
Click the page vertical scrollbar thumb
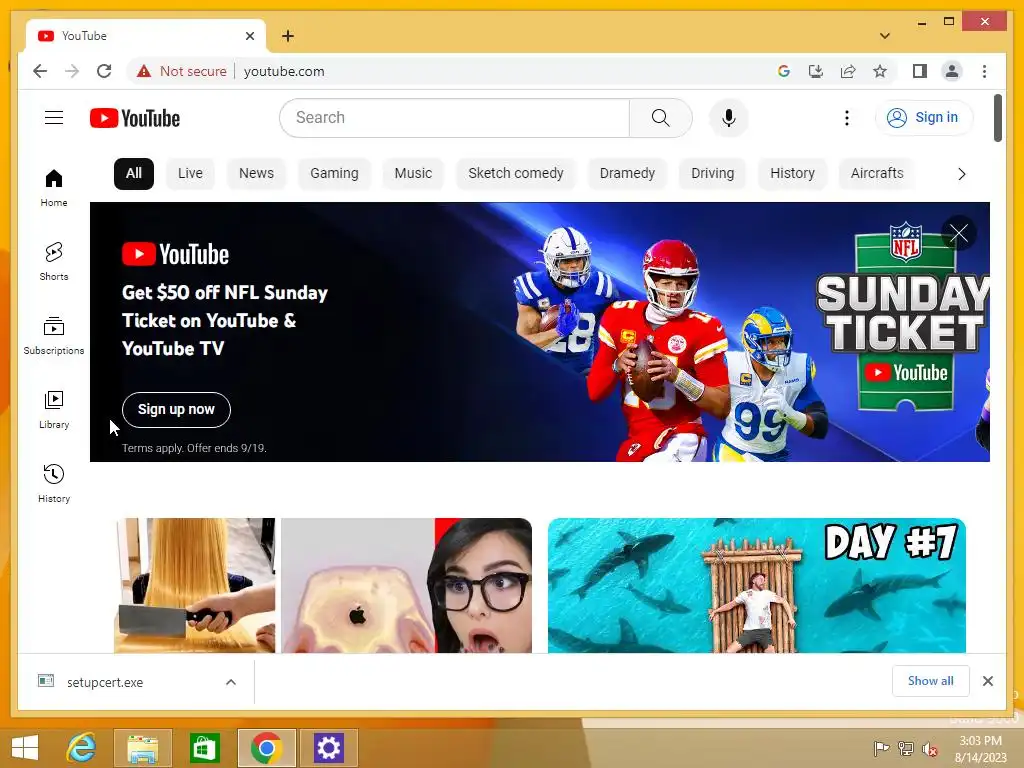coord(997,118)
